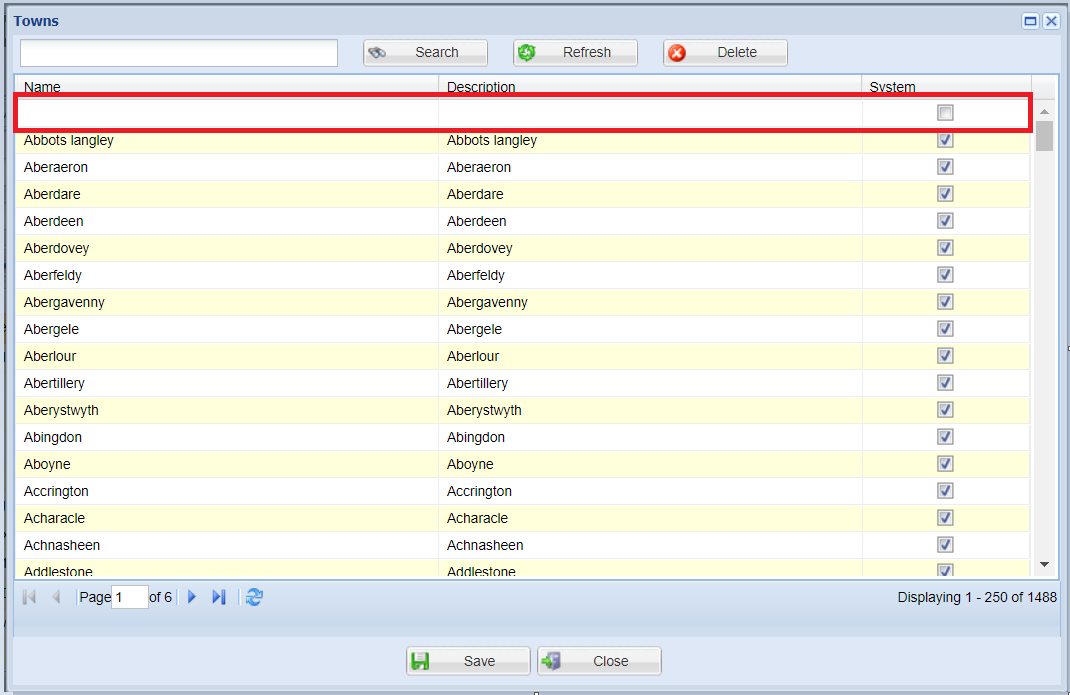Viewport: 1070px width, 695px height.
Task: Select the Aberystwyth name cell
Action: (227, 410)
